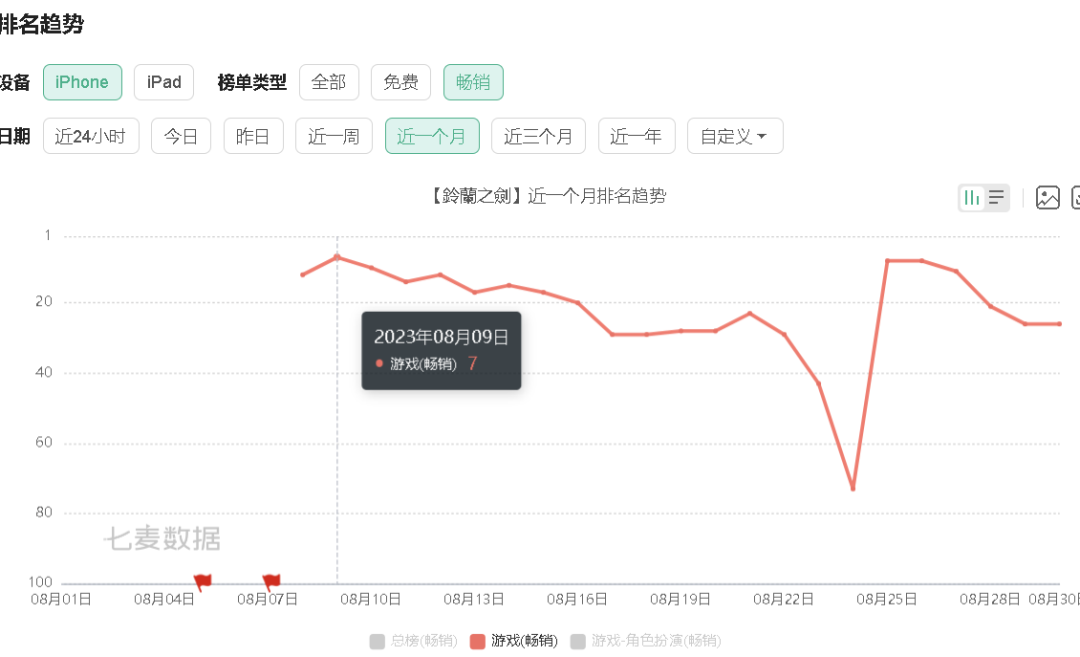The height and width of the screenshot is (657, 1080).
Task: Click the red flag near 08月07日
Action: [271, 582]
